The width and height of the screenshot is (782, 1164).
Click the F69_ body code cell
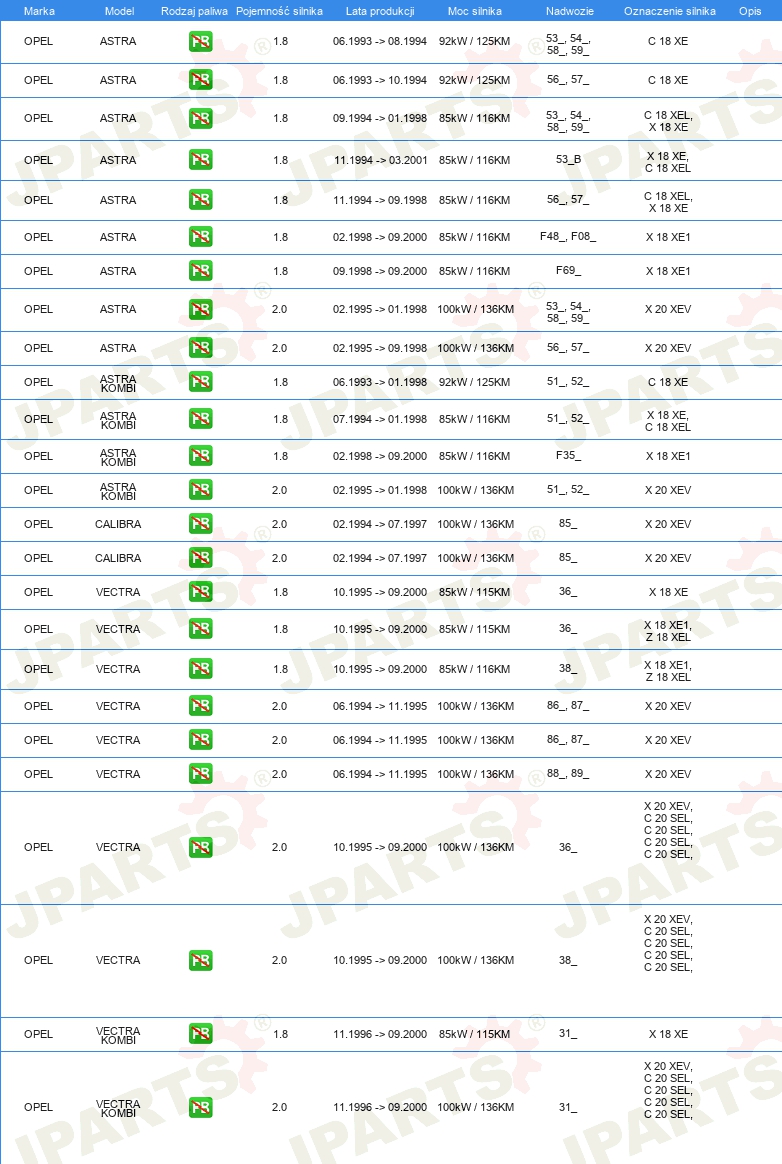click(x=569, y=270)
